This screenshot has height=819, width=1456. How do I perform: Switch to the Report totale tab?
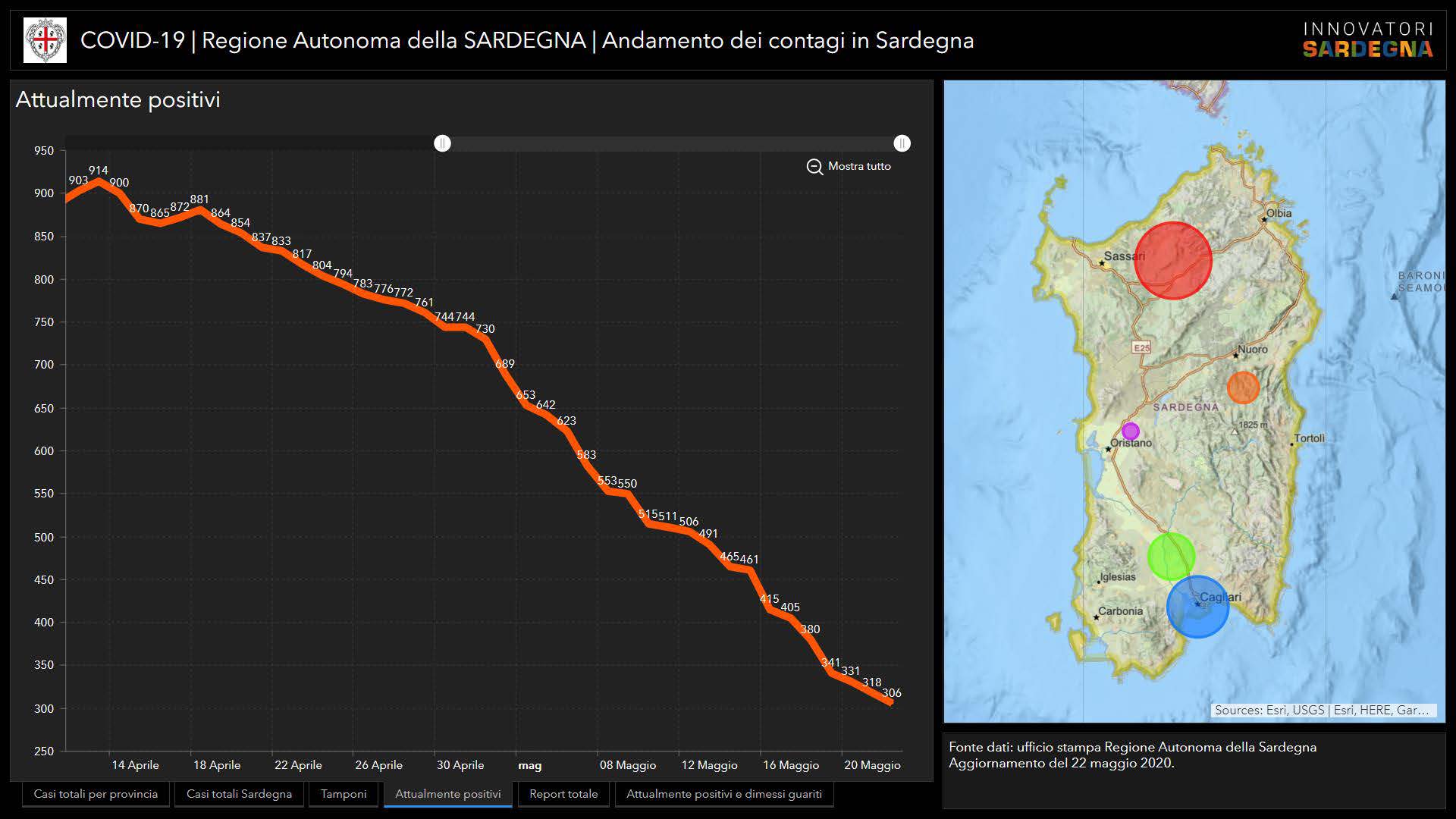pyautogui.click(x=563, y=794)
